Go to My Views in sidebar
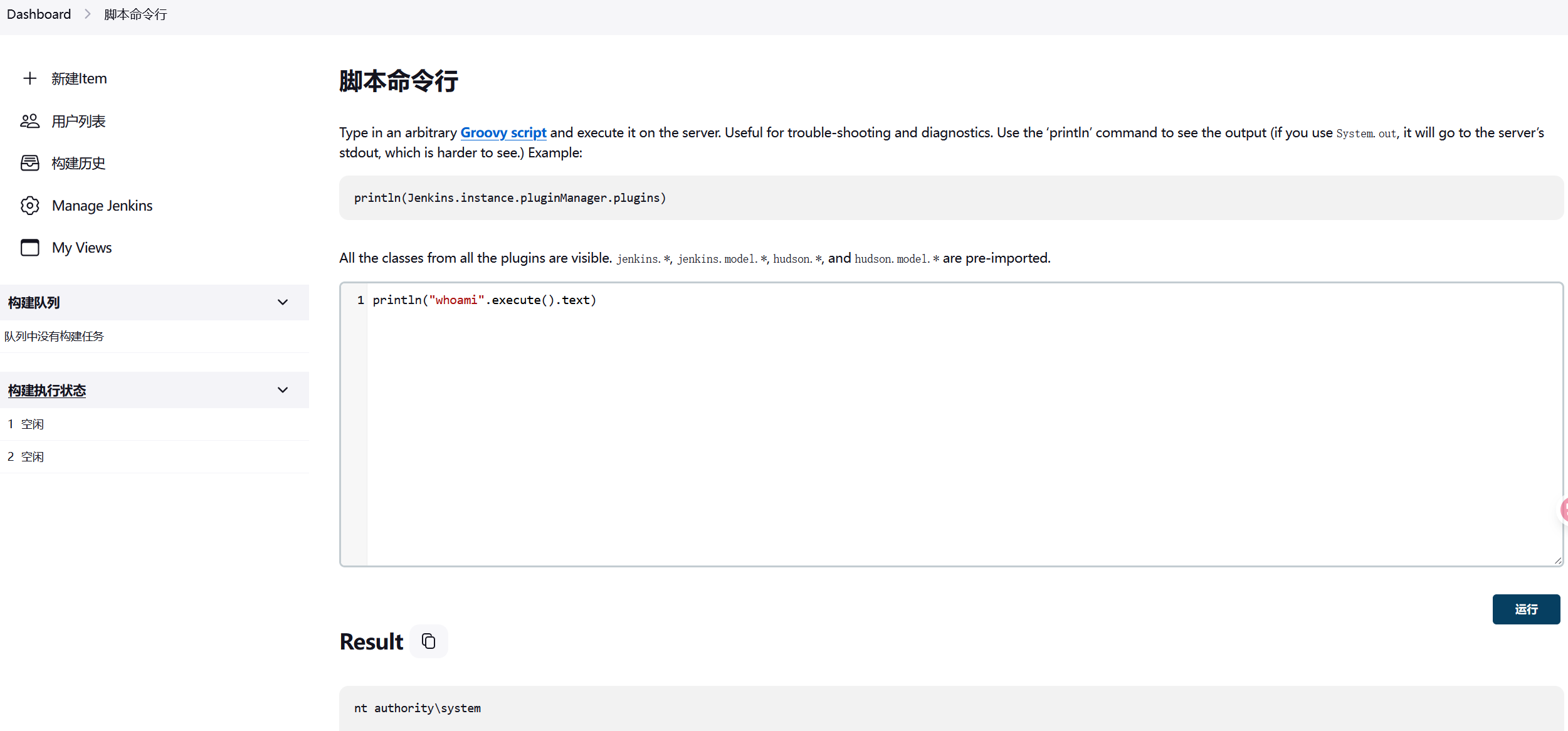 [x=82, y=248]
